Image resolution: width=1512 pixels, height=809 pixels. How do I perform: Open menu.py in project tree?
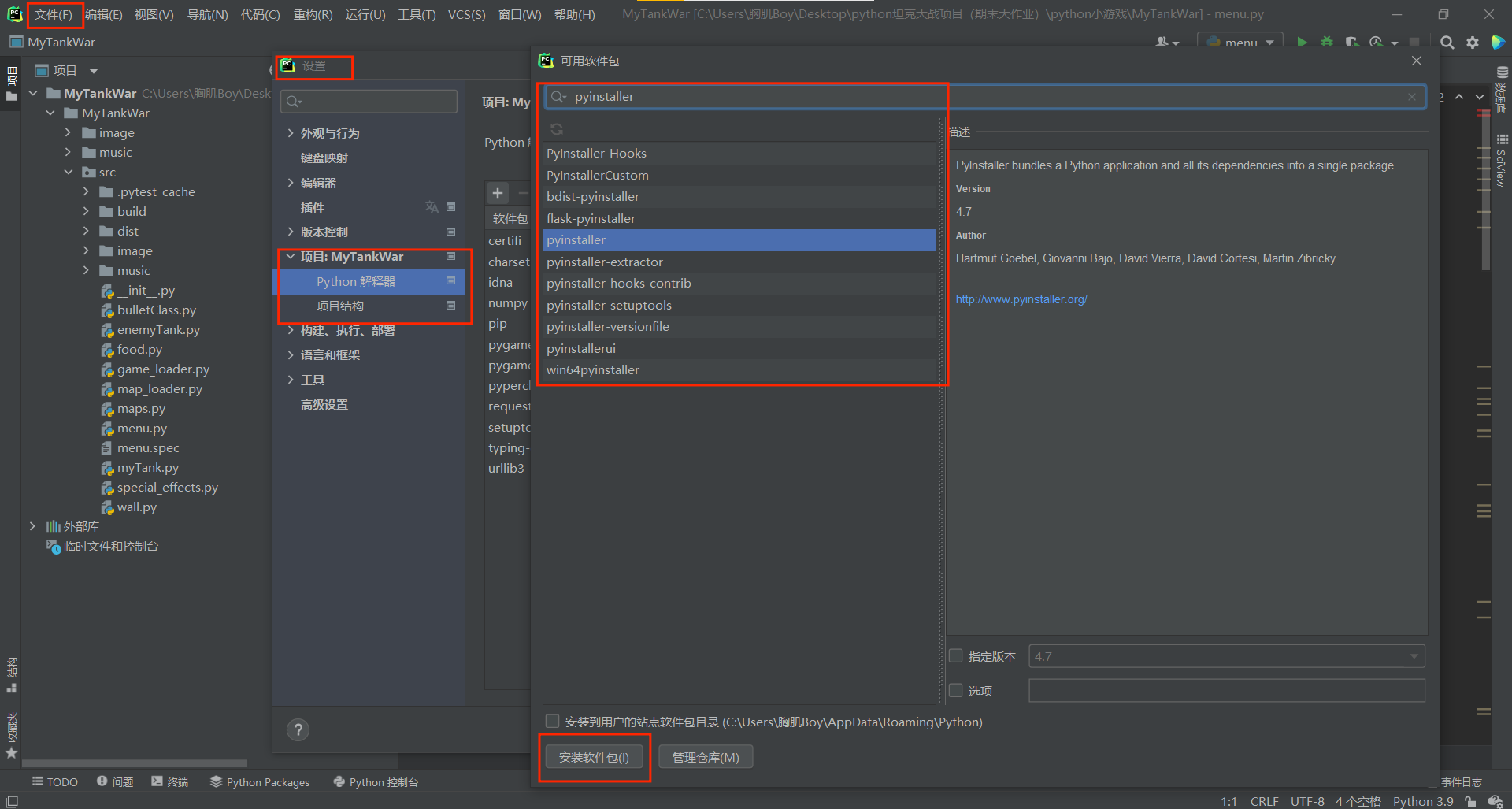(x=142, y=428)
